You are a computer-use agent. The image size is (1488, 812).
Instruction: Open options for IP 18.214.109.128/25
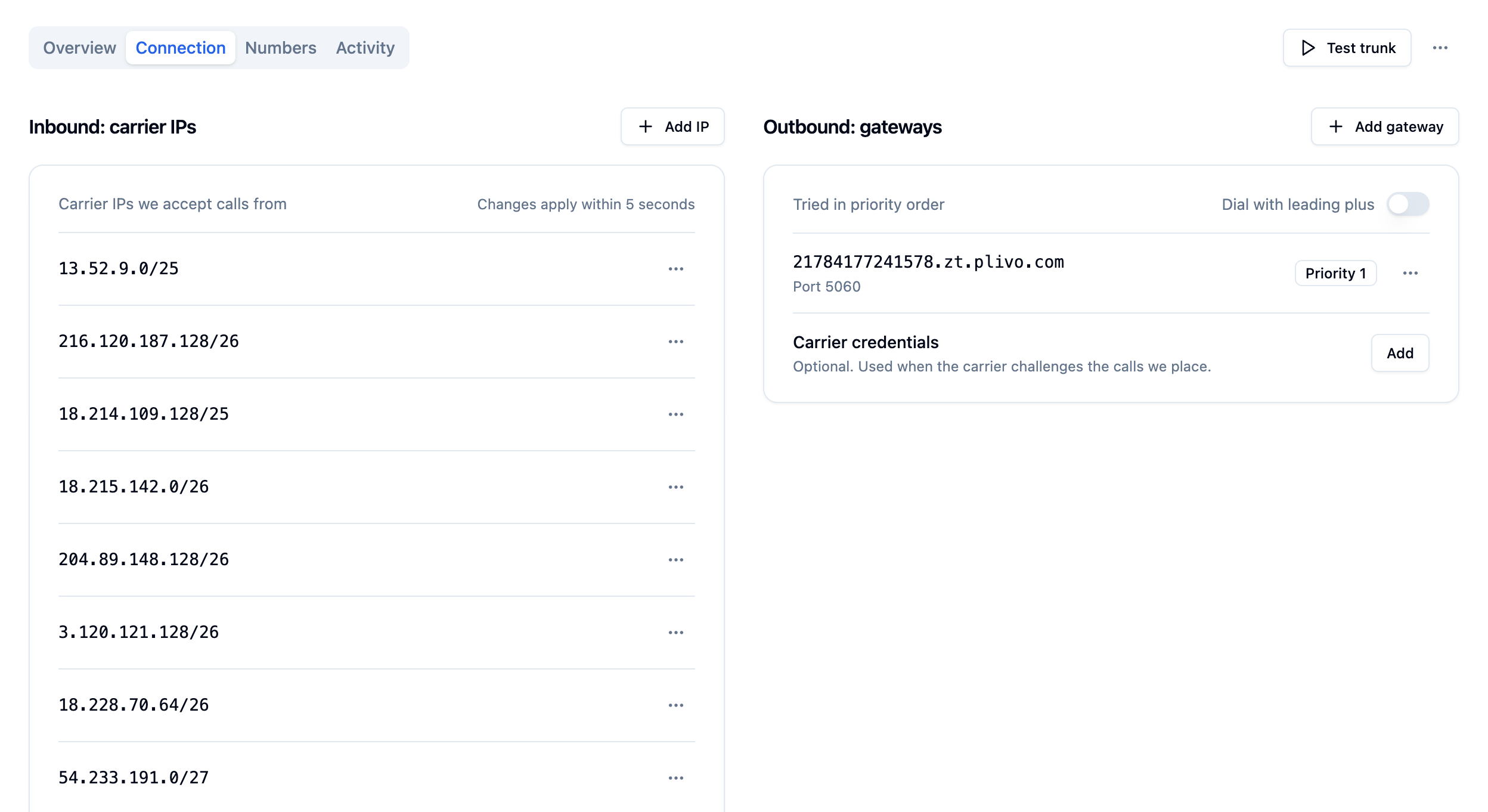pos(675,414)
